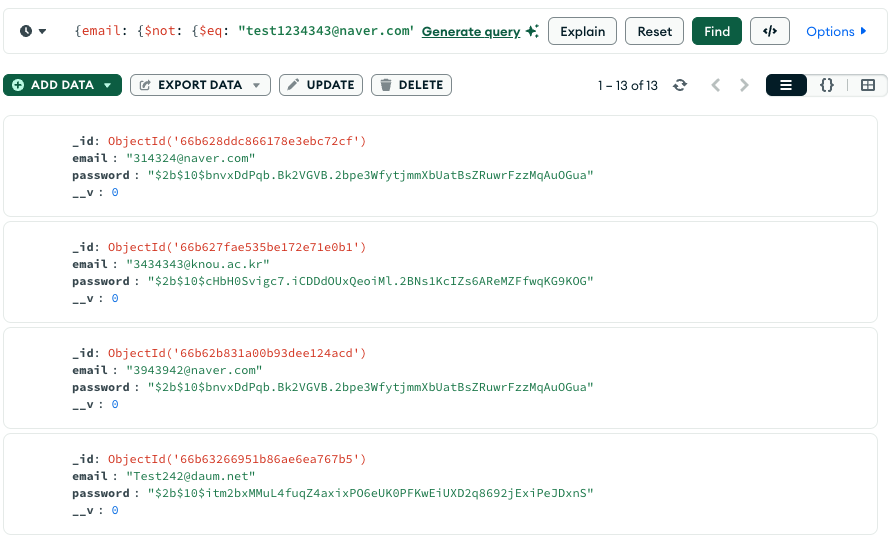Click the Explain button
Viewport: 888px width, 539px height.
click(x=582, y=31)
